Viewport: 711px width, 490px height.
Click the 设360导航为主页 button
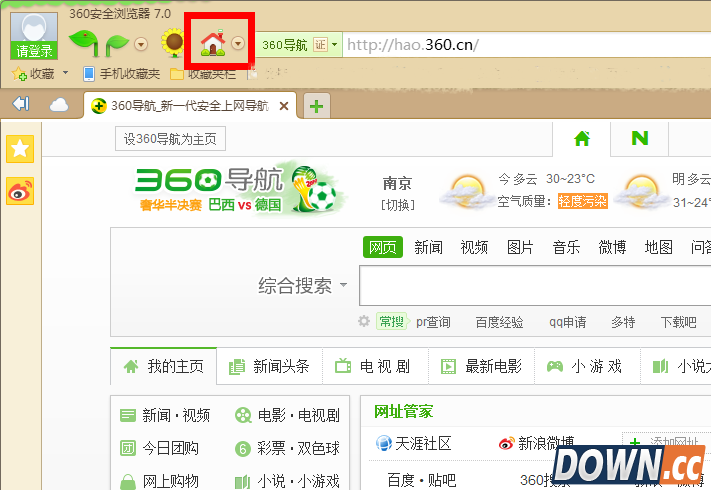[x=169, y=139]
